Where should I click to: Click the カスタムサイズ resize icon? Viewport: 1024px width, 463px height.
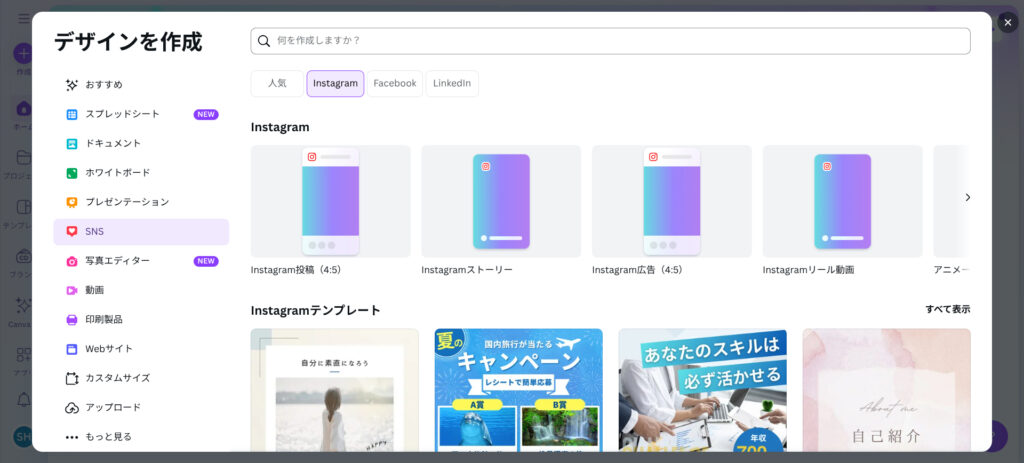tap(72, 378)
